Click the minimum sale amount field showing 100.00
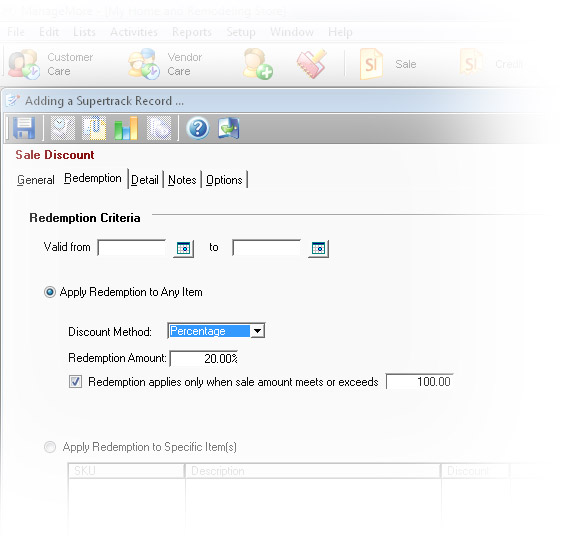The image size is (569, 550). coord(419,382)
